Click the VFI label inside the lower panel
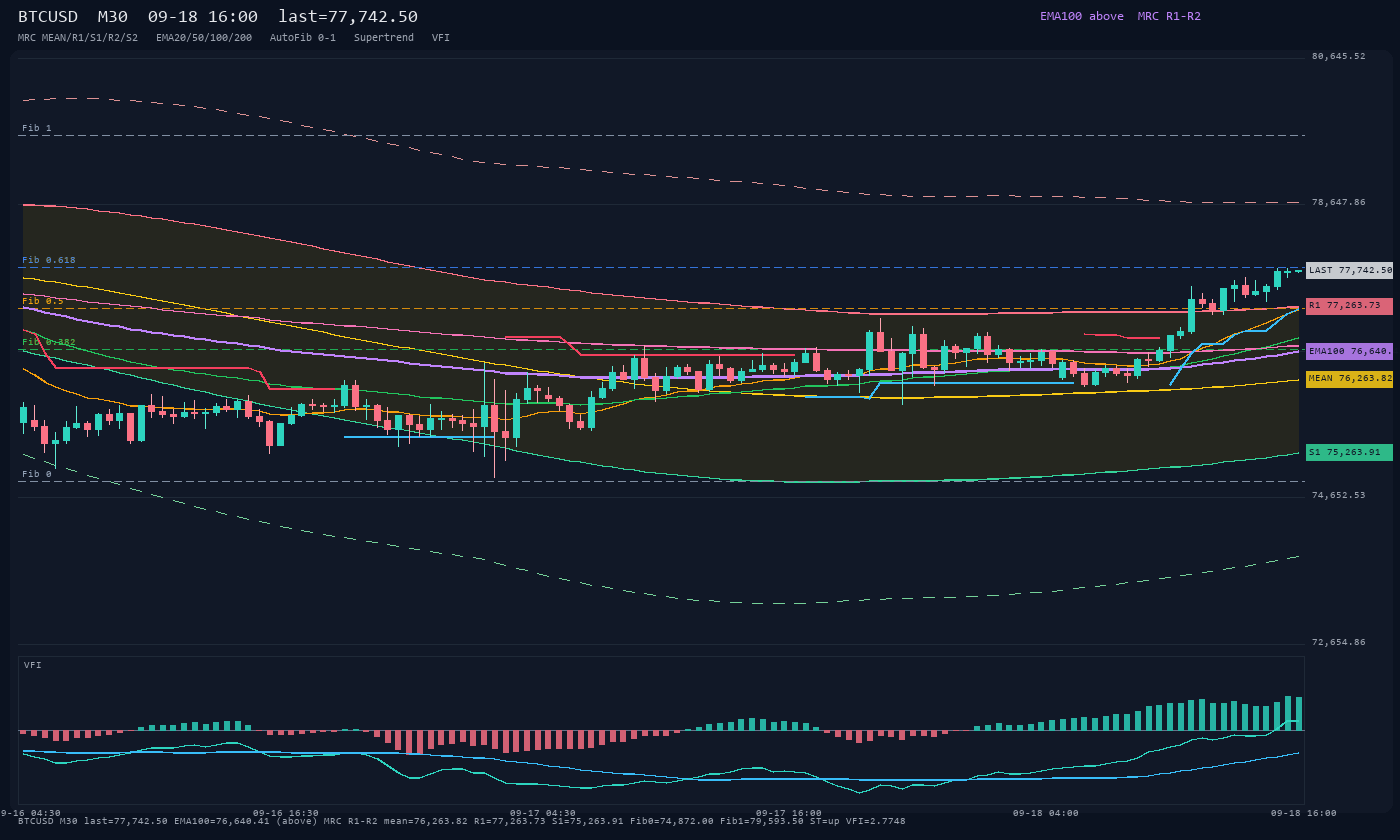 33,665
